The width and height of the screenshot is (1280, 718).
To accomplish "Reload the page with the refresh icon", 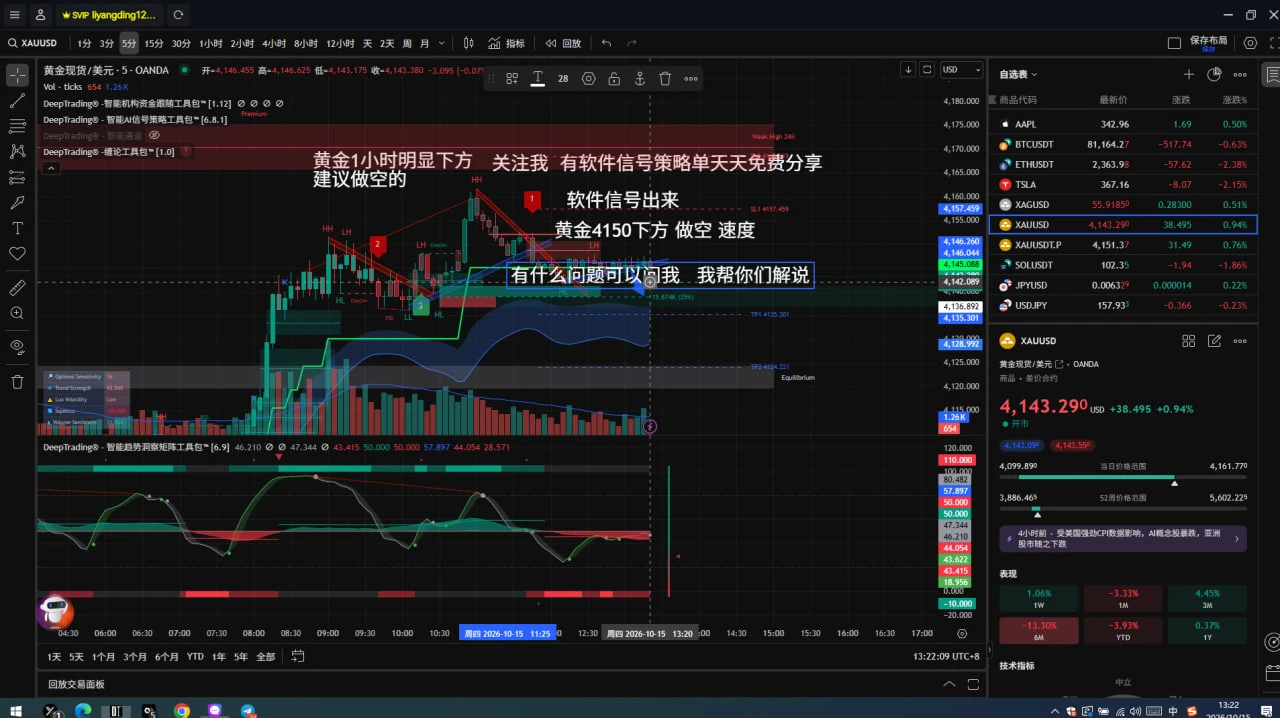I will [178, 15].
